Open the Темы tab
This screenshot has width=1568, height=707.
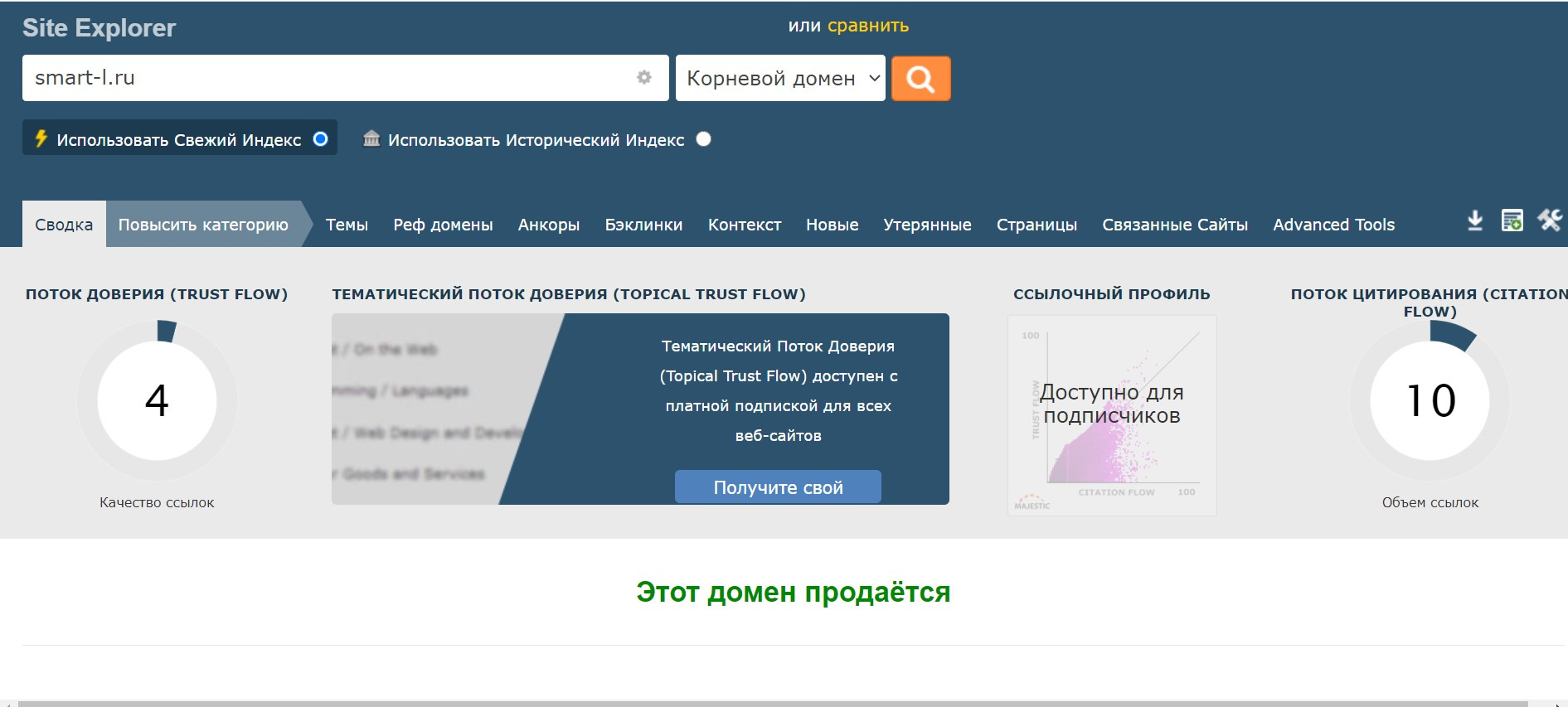pyautogui.click(x=347, y=225)
